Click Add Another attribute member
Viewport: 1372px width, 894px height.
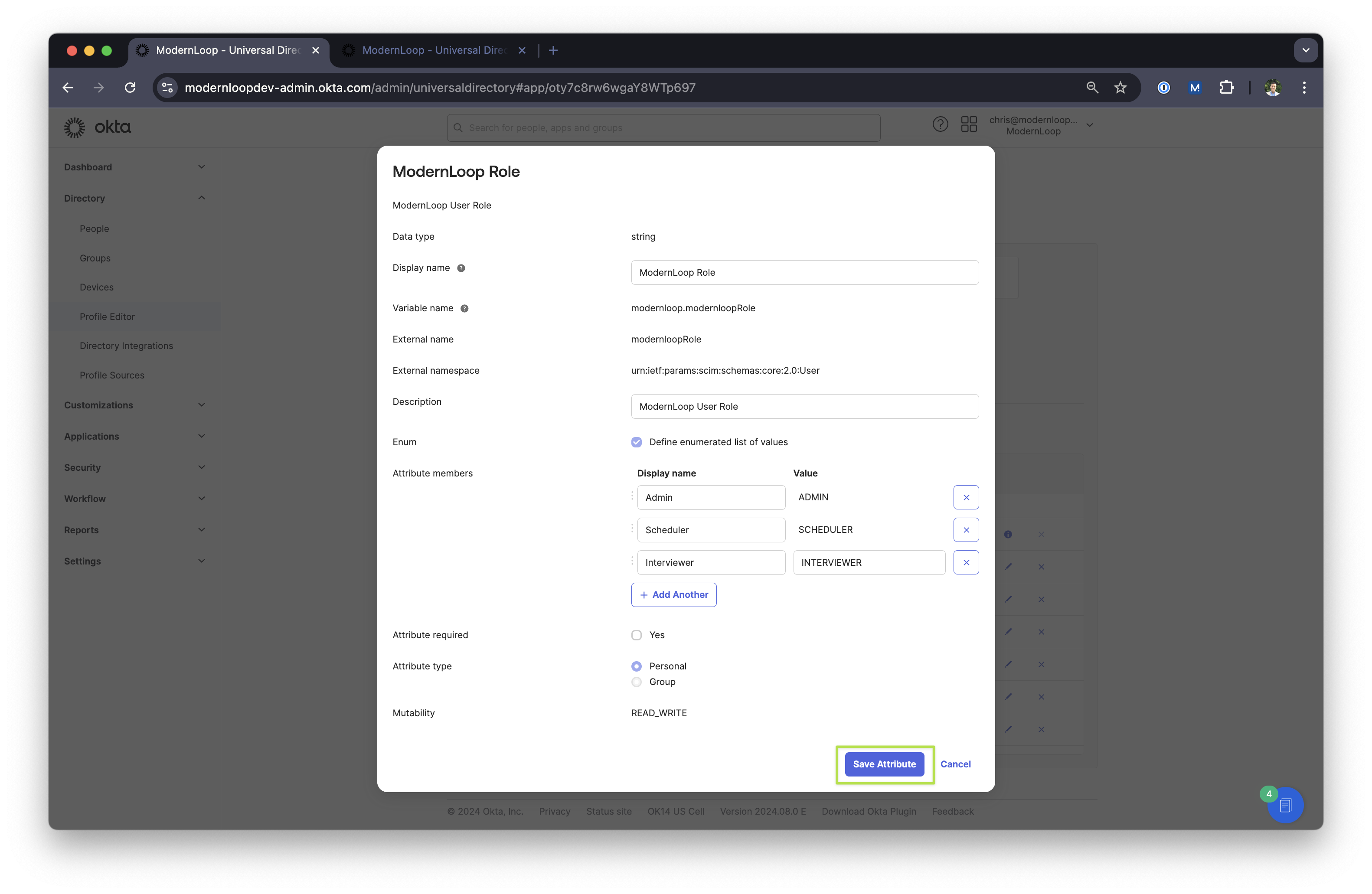(x=674, y=595)
